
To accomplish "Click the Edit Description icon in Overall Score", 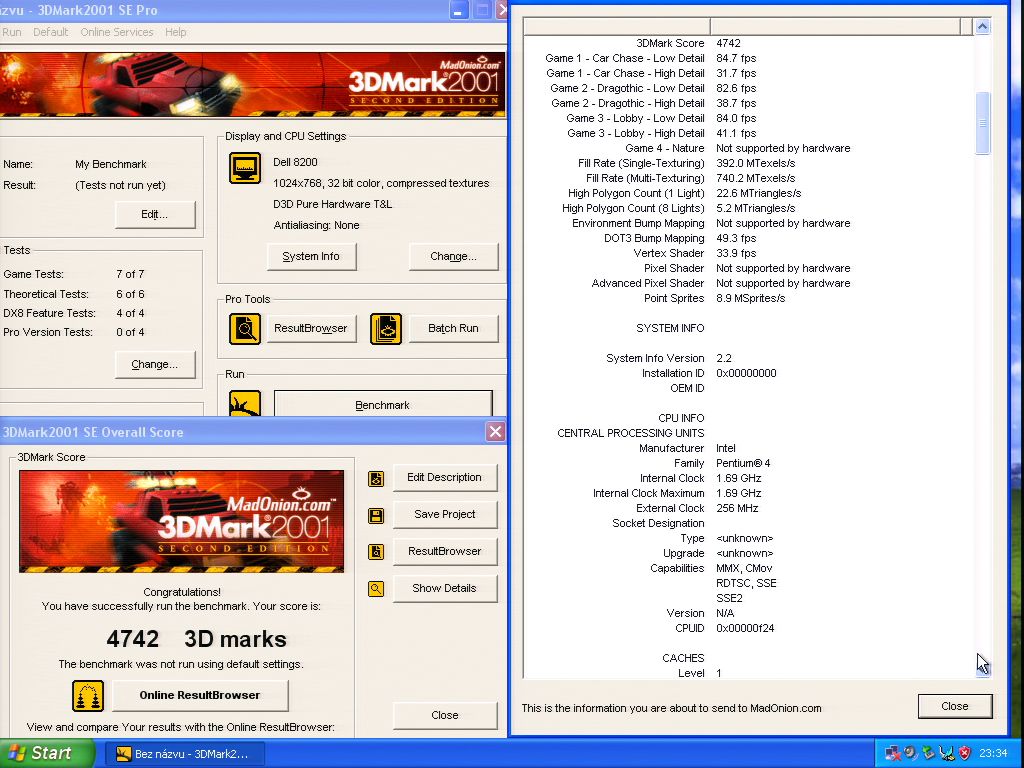I will click(376, 479).
